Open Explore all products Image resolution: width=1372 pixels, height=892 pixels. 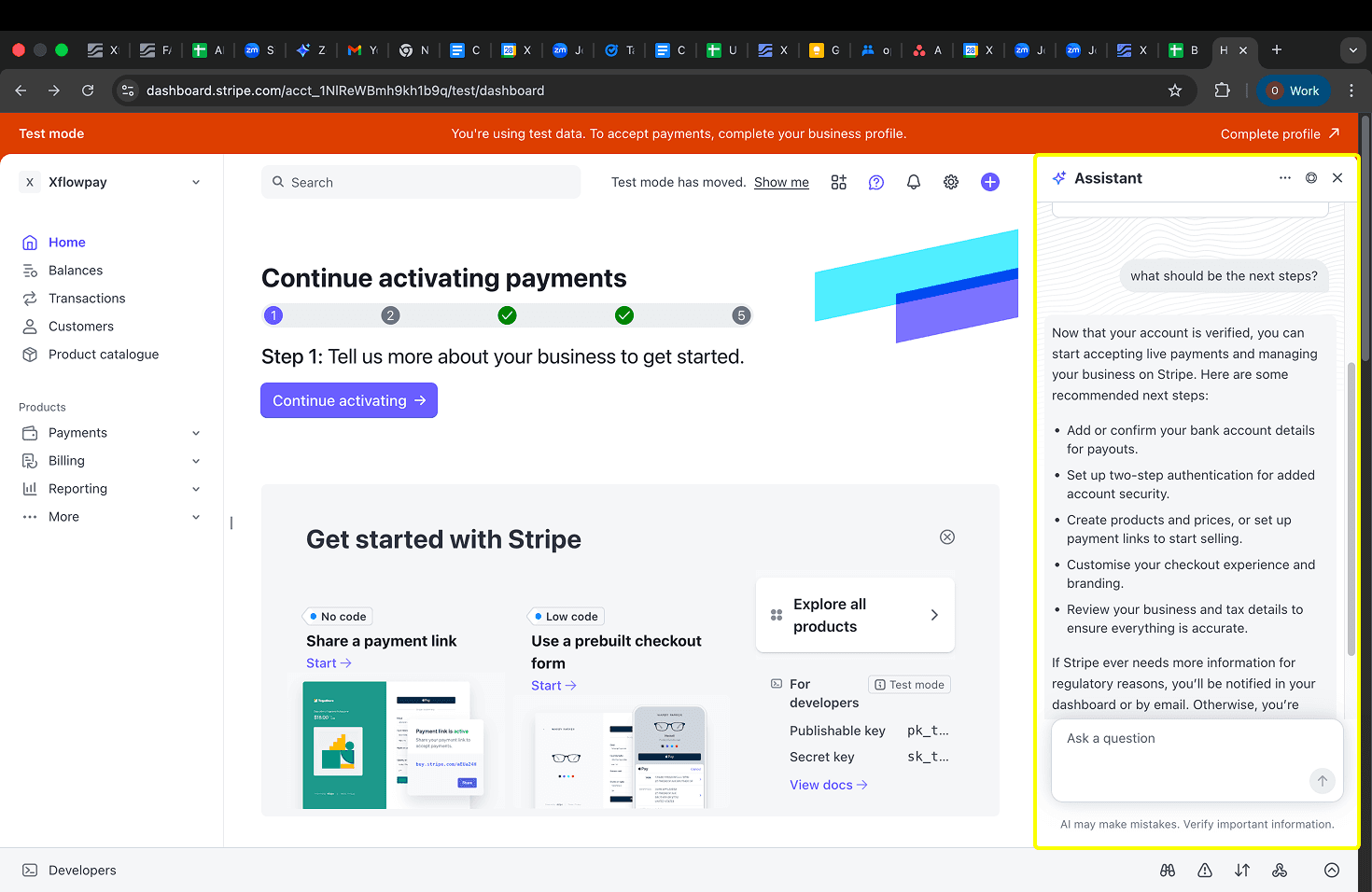click(855, 616)
